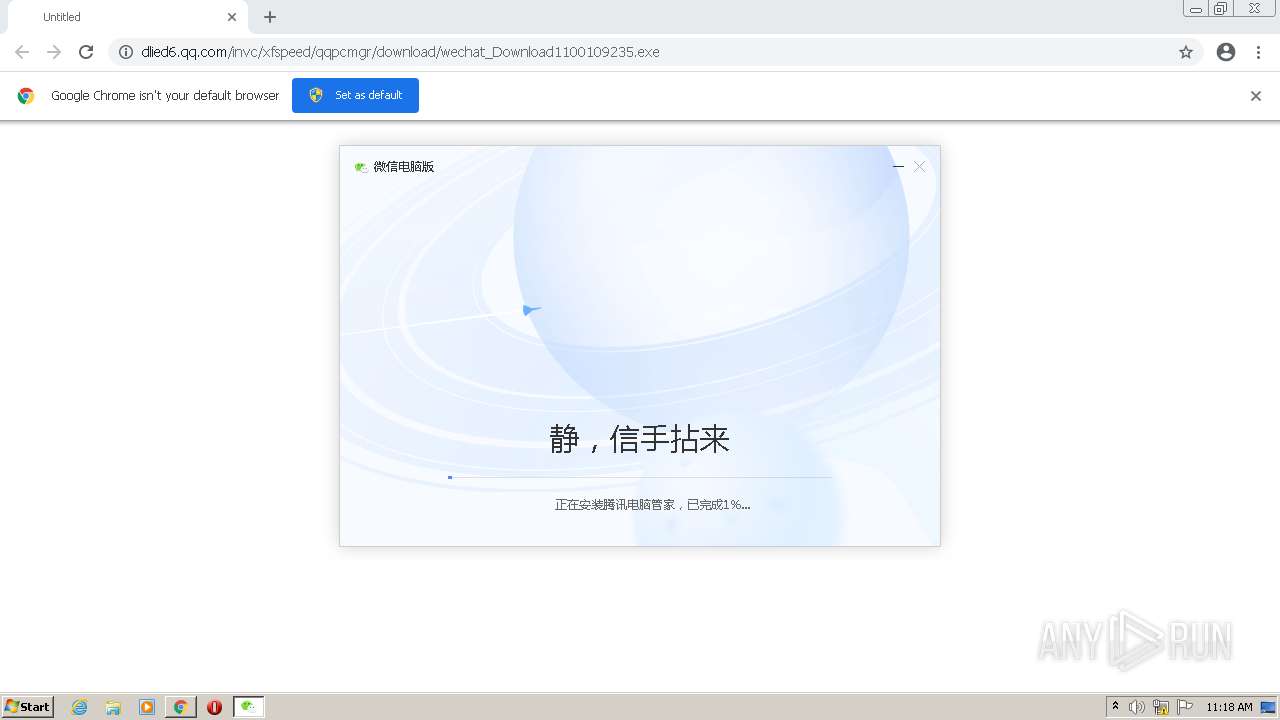Click the 微信电脑版 installer title
Viewport: 1280px width, 720px height.
point(404,167)
